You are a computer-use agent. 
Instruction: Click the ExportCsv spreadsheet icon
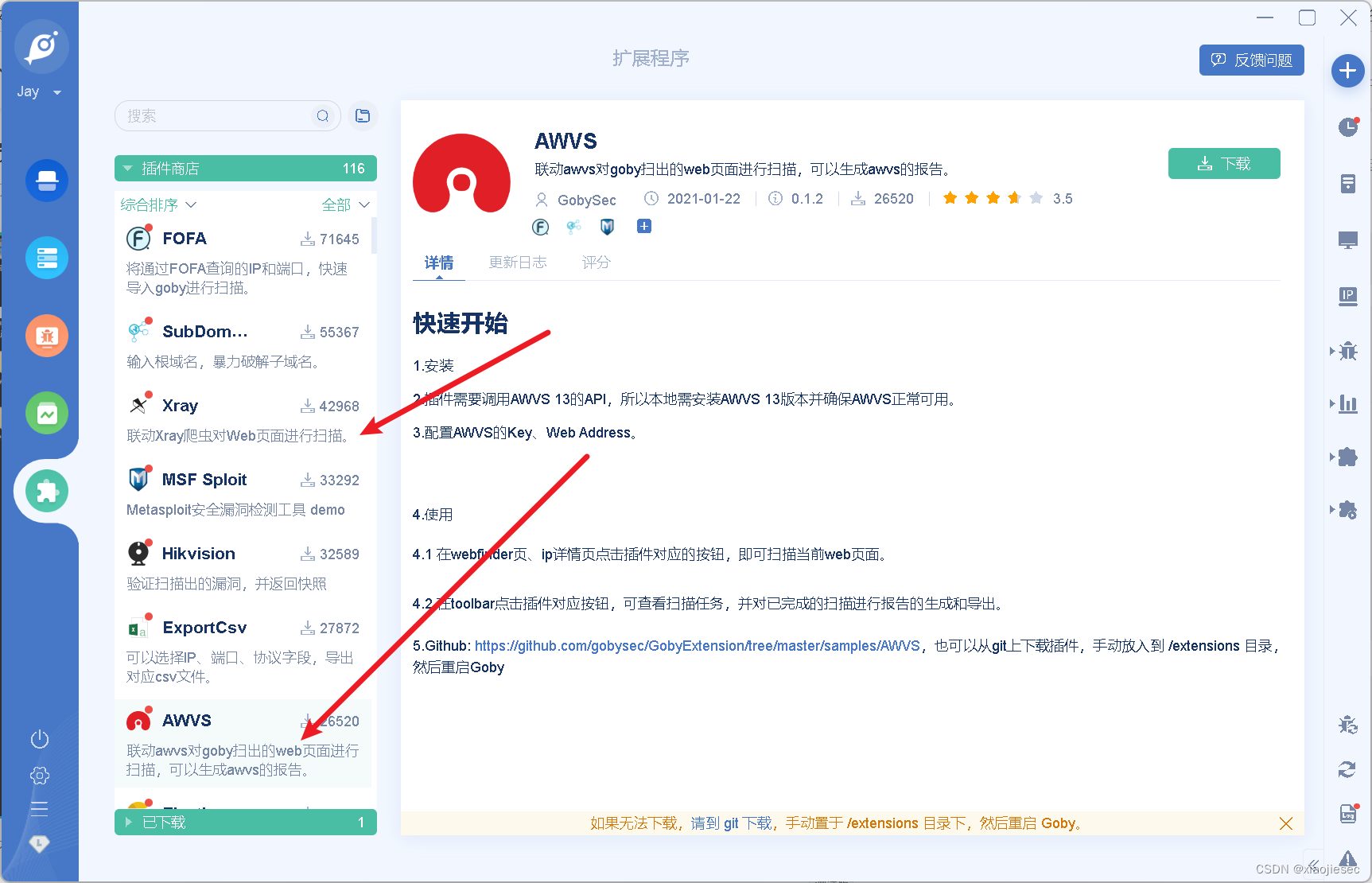pyautogui.click(x=138, y=628)
